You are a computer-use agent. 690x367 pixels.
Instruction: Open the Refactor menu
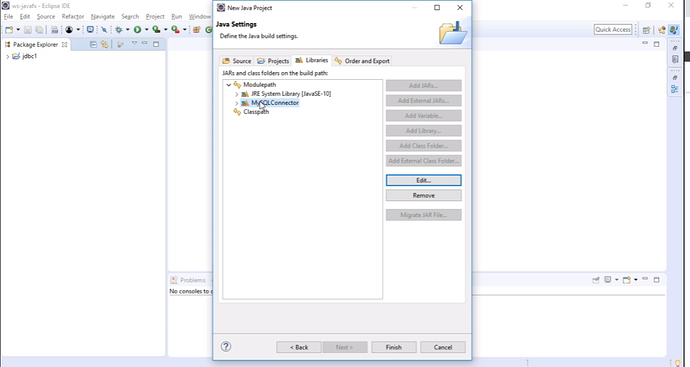(x=73, y=17)
